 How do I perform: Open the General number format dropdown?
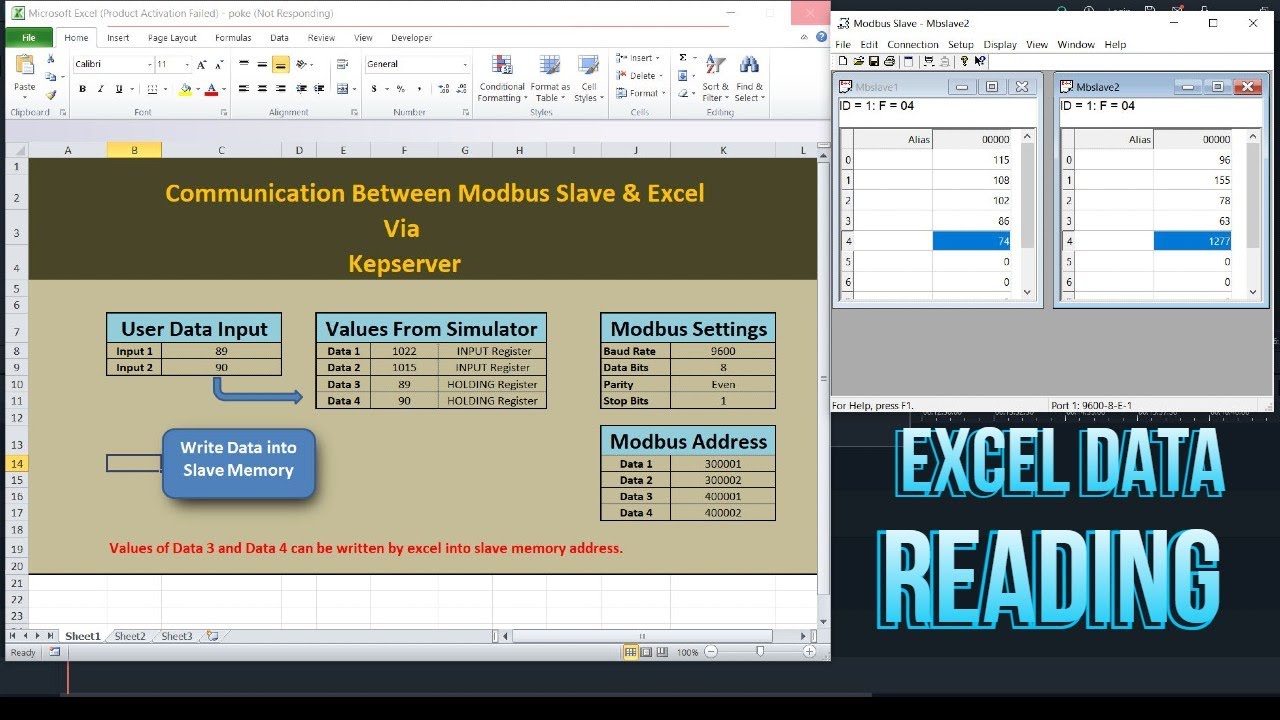[x=465, y=64]
